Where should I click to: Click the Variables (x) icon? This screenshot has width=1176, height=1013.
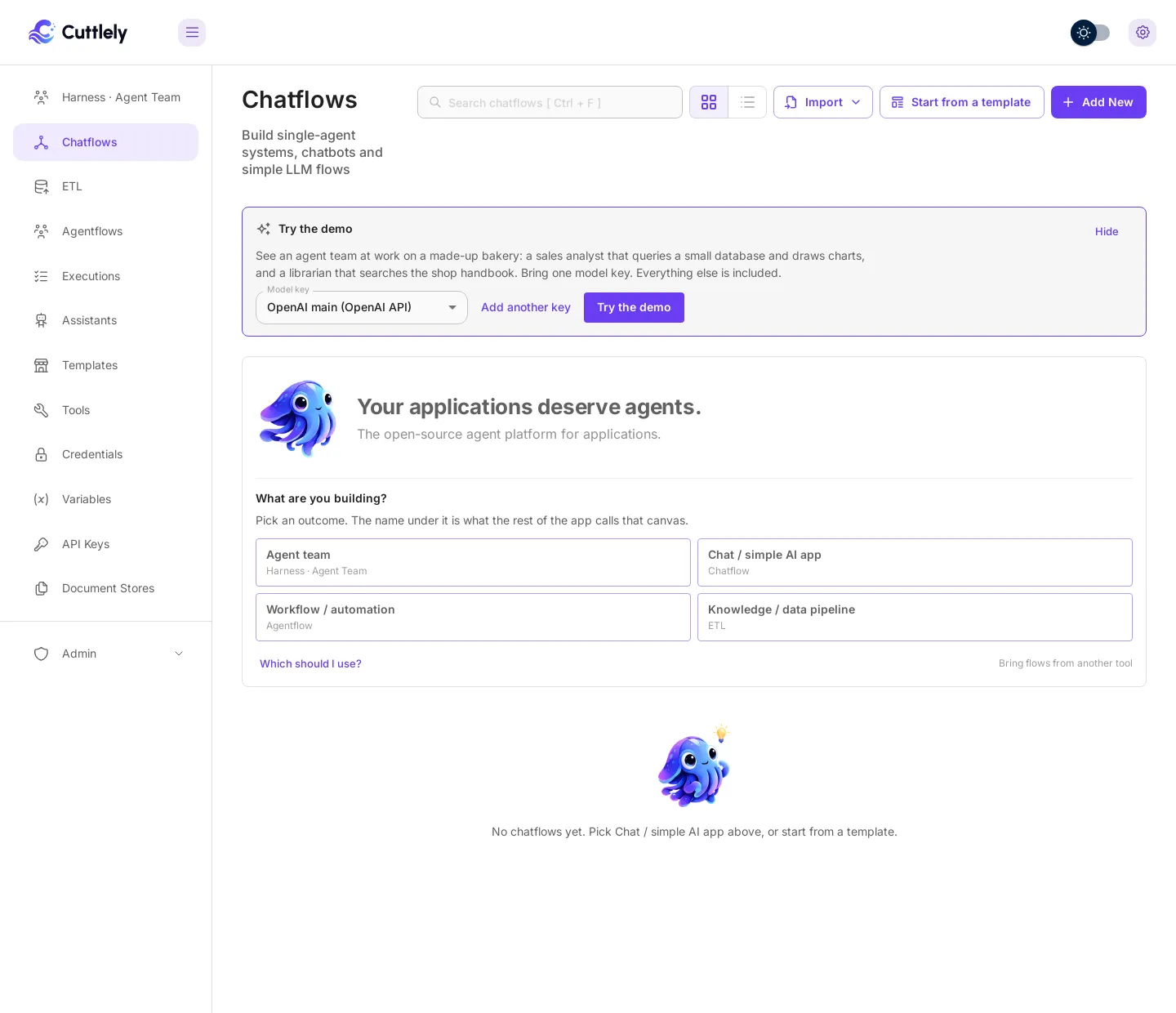(41, 499)
